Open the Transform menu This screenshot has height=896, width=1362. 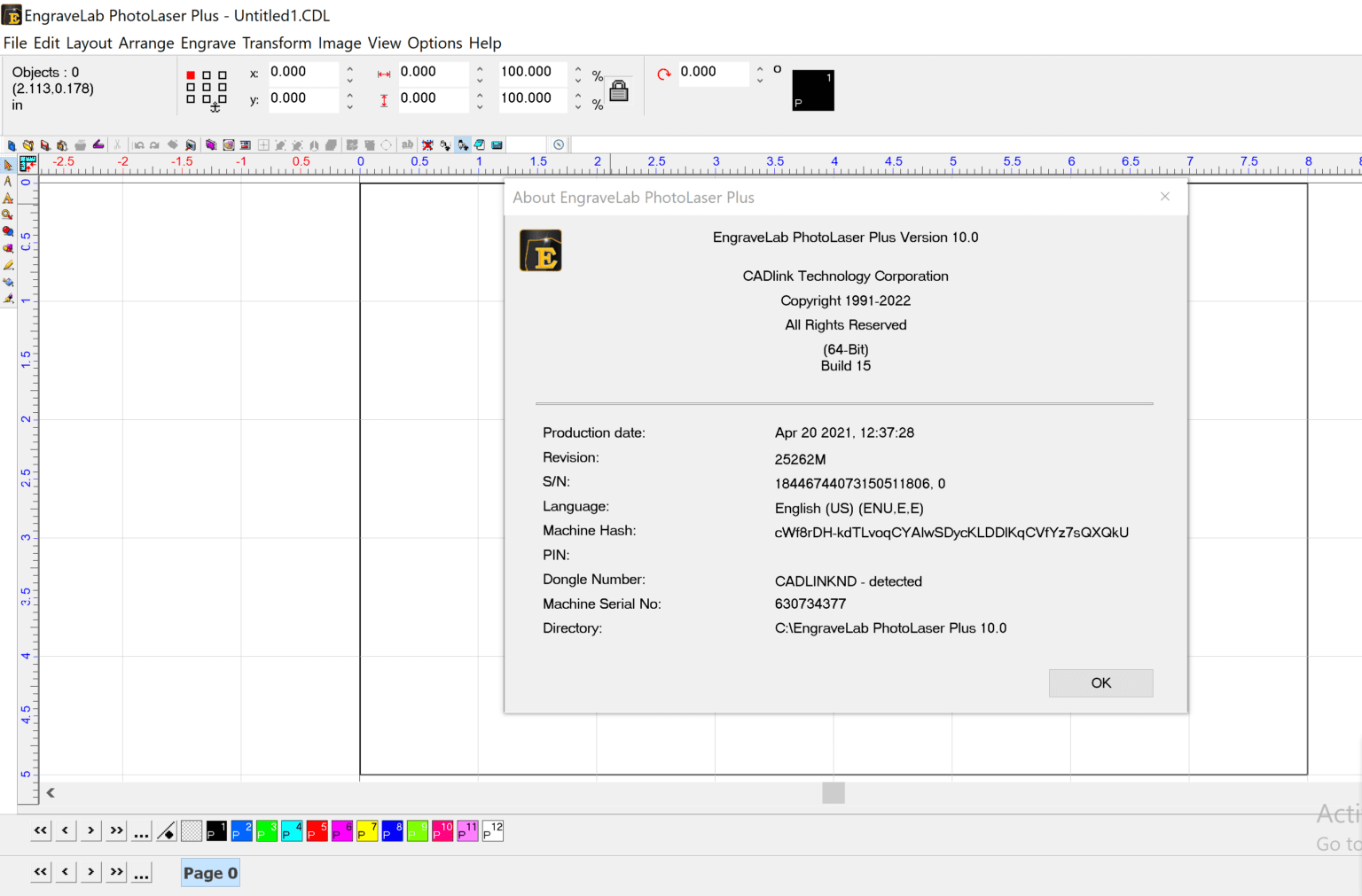[x=277, y=43]
